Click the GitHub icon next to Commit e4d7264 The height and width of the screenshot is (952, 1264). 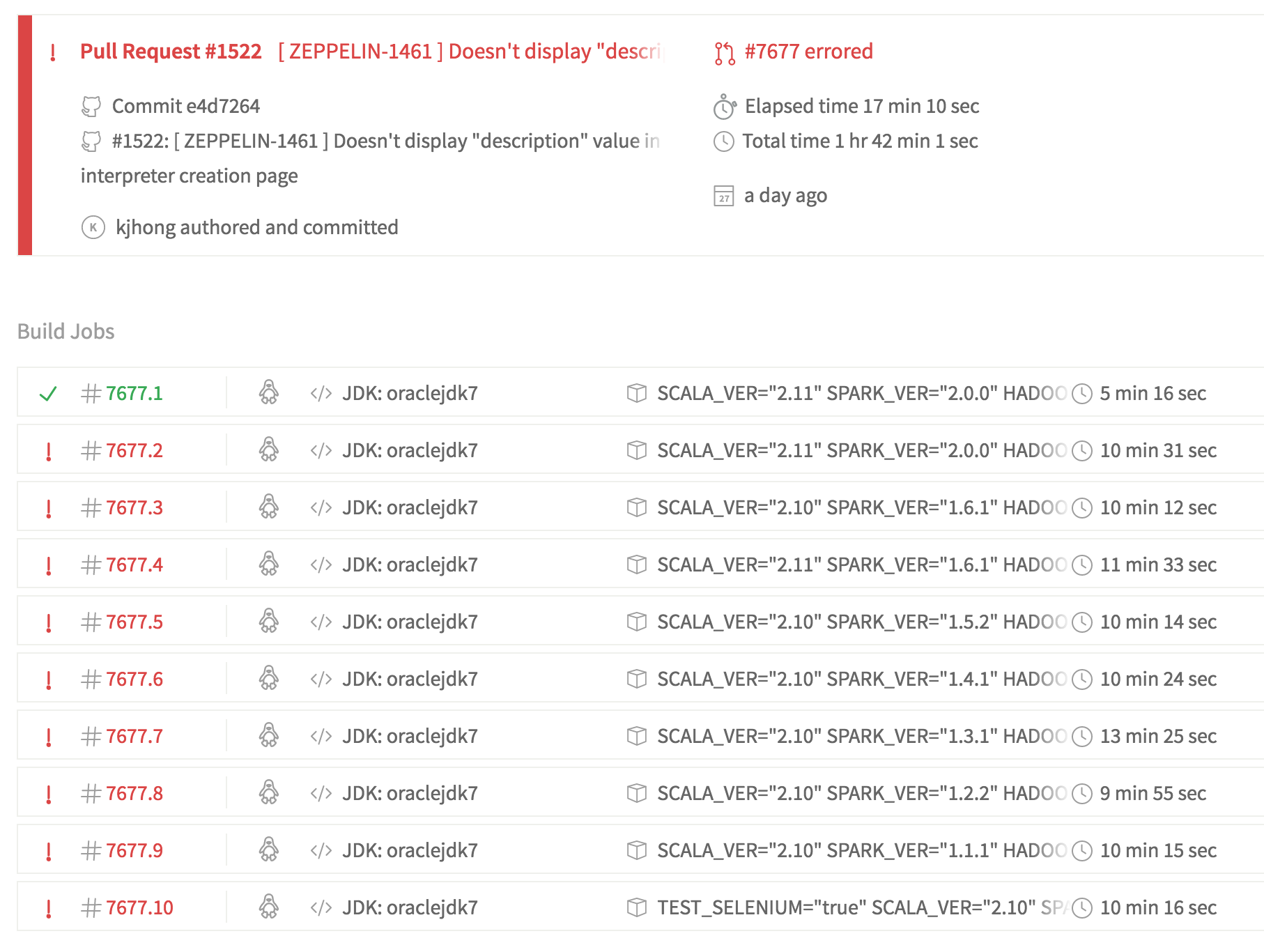pos(91,107)
